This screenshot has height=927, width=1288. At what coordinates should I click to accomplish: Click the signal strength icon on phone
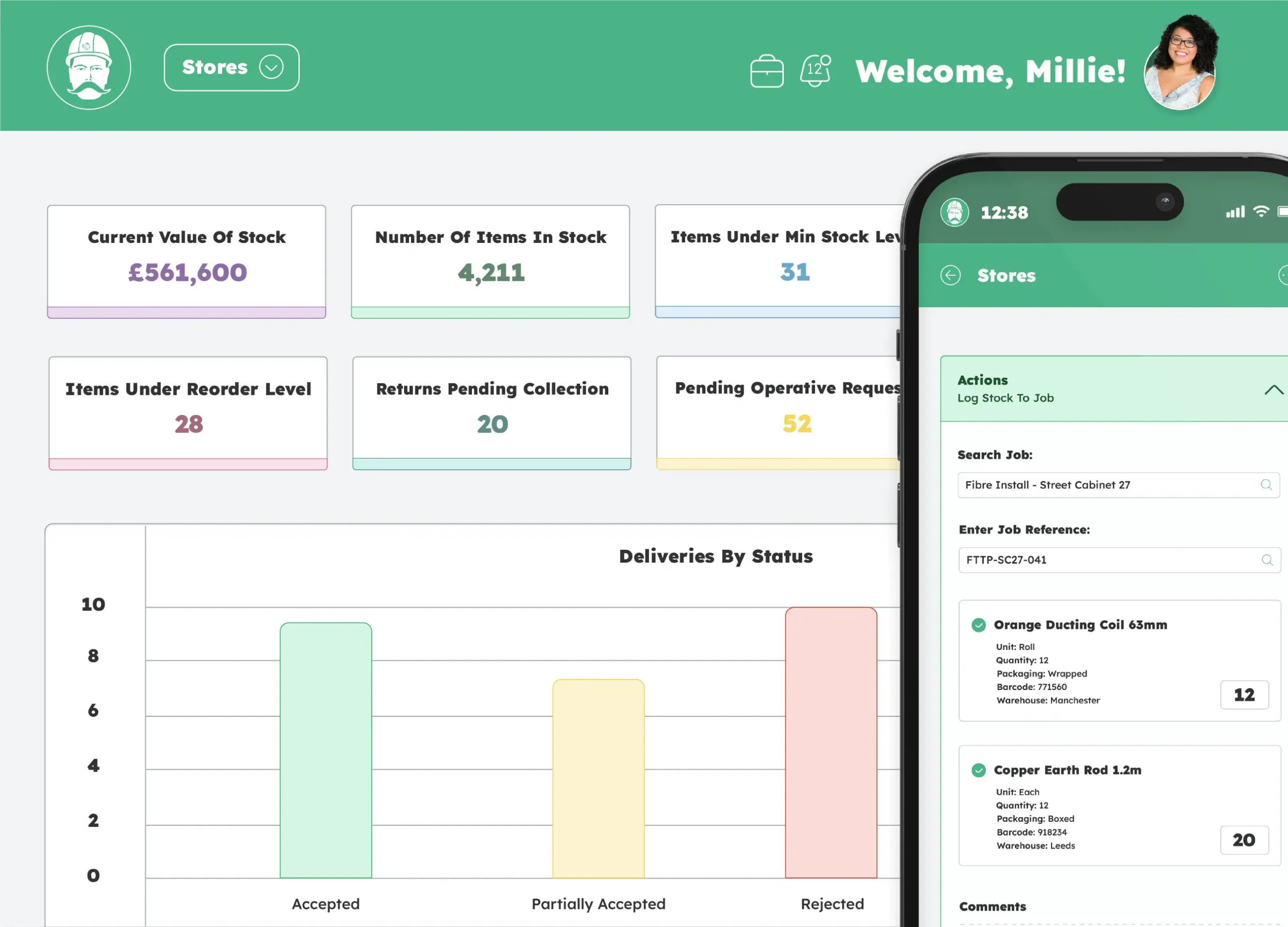point(1235,212)
